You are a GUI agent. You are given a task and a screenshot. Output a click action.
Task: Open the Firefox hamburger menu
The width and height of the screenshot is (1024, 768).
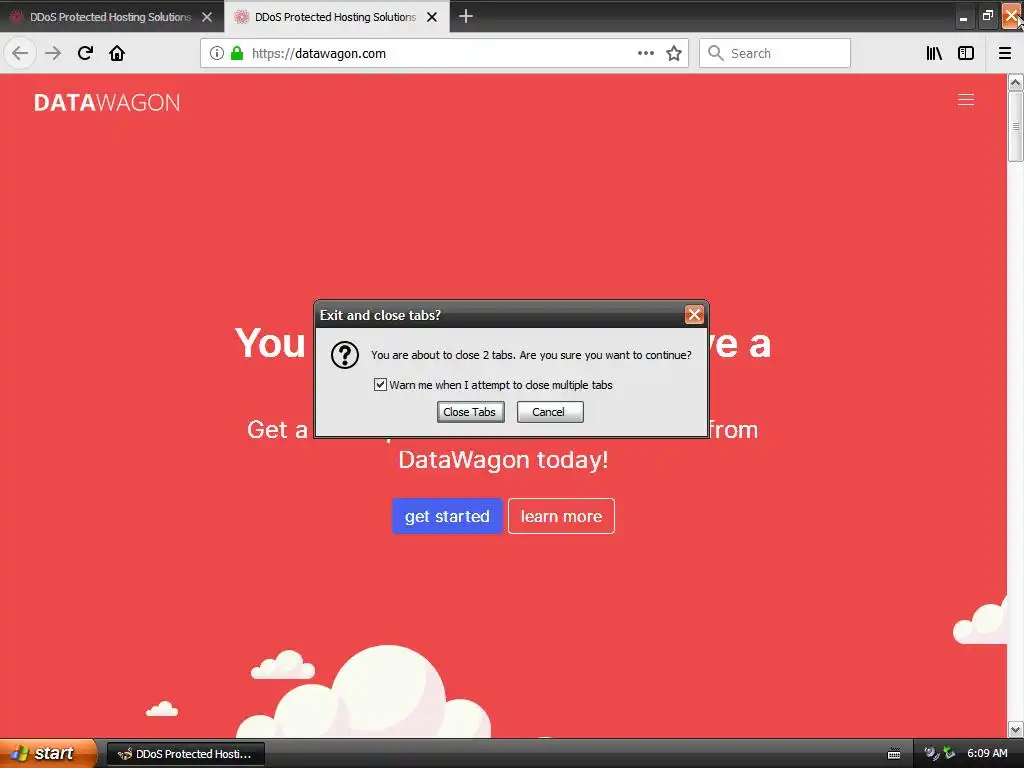click(x=1005, y=53)
